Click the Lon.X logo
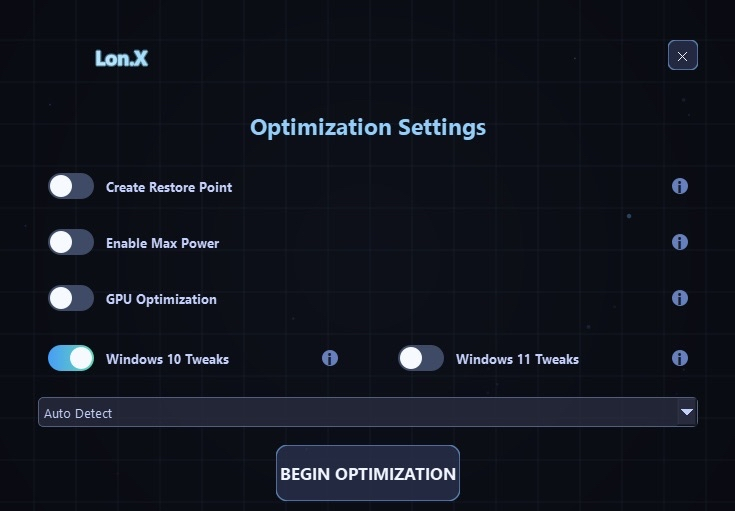The width and height of the screenshot is (735, 511). (122, 58)
